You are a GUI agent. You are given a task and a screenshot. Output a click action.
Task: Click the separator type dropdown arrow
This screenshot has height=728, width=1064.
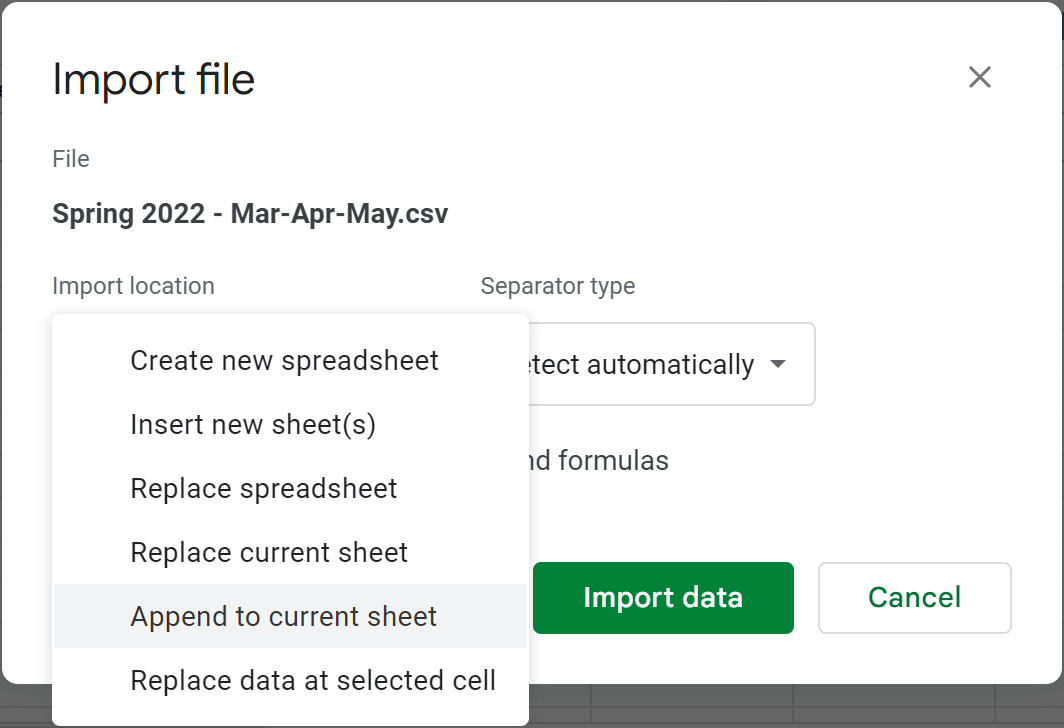point(778,364)
